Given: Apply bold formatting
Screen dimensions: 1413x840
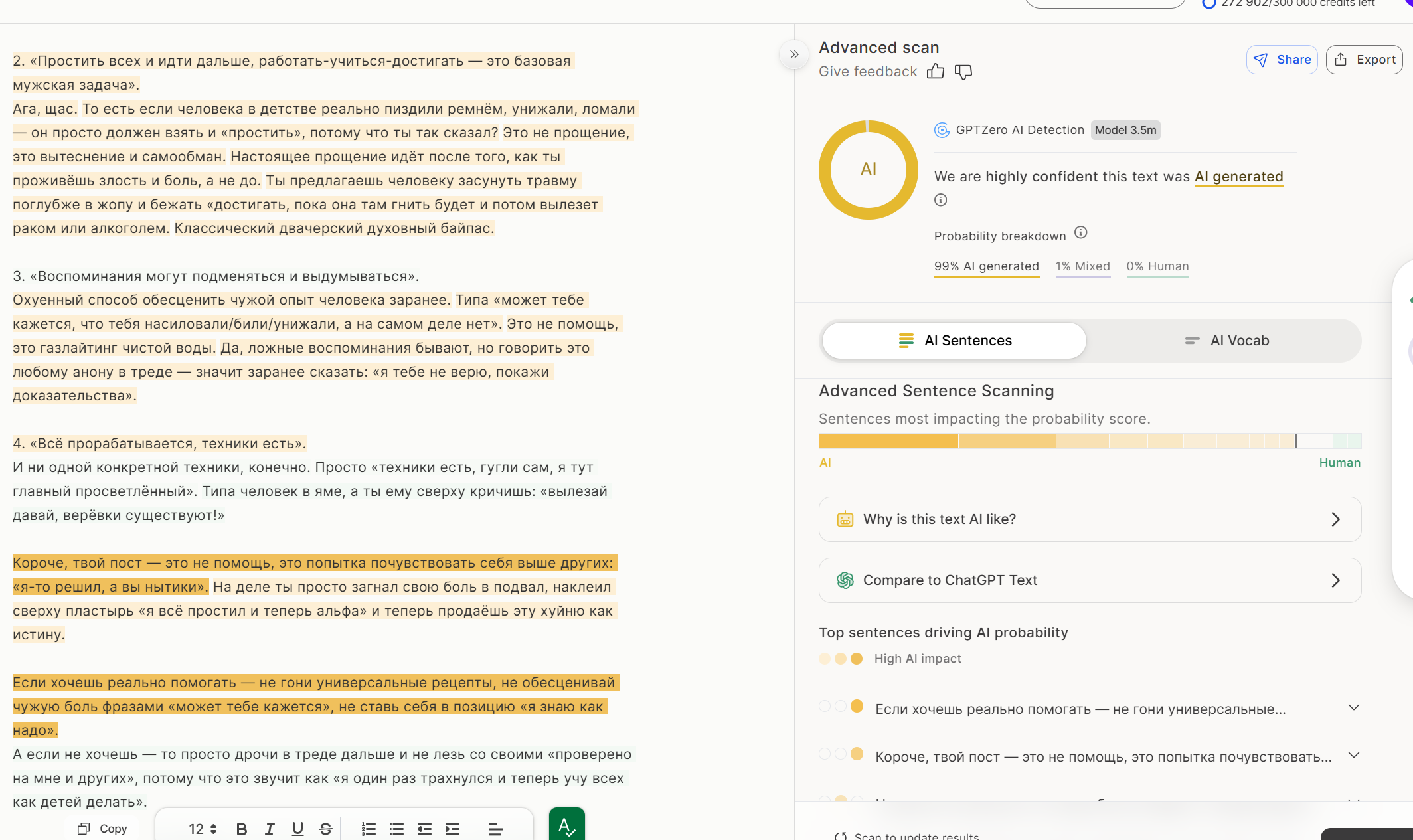Looking at the screenshot, I should [x=242, y=829].
